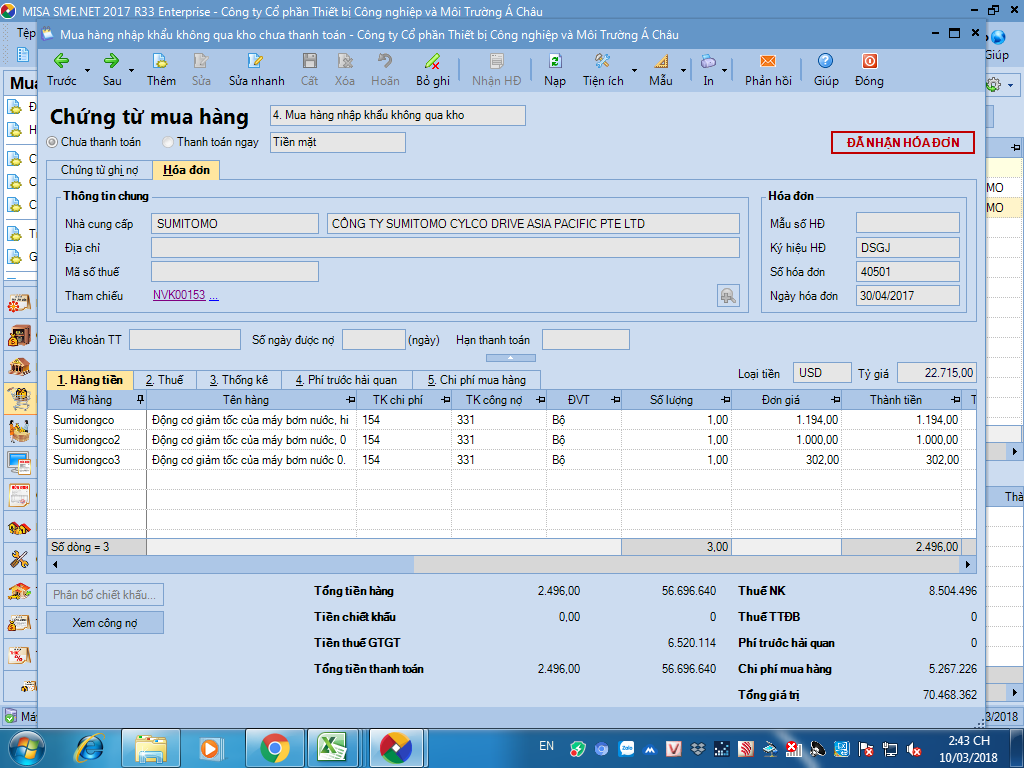
Task: Click the Cất save icon
Action: click(310, 69)
